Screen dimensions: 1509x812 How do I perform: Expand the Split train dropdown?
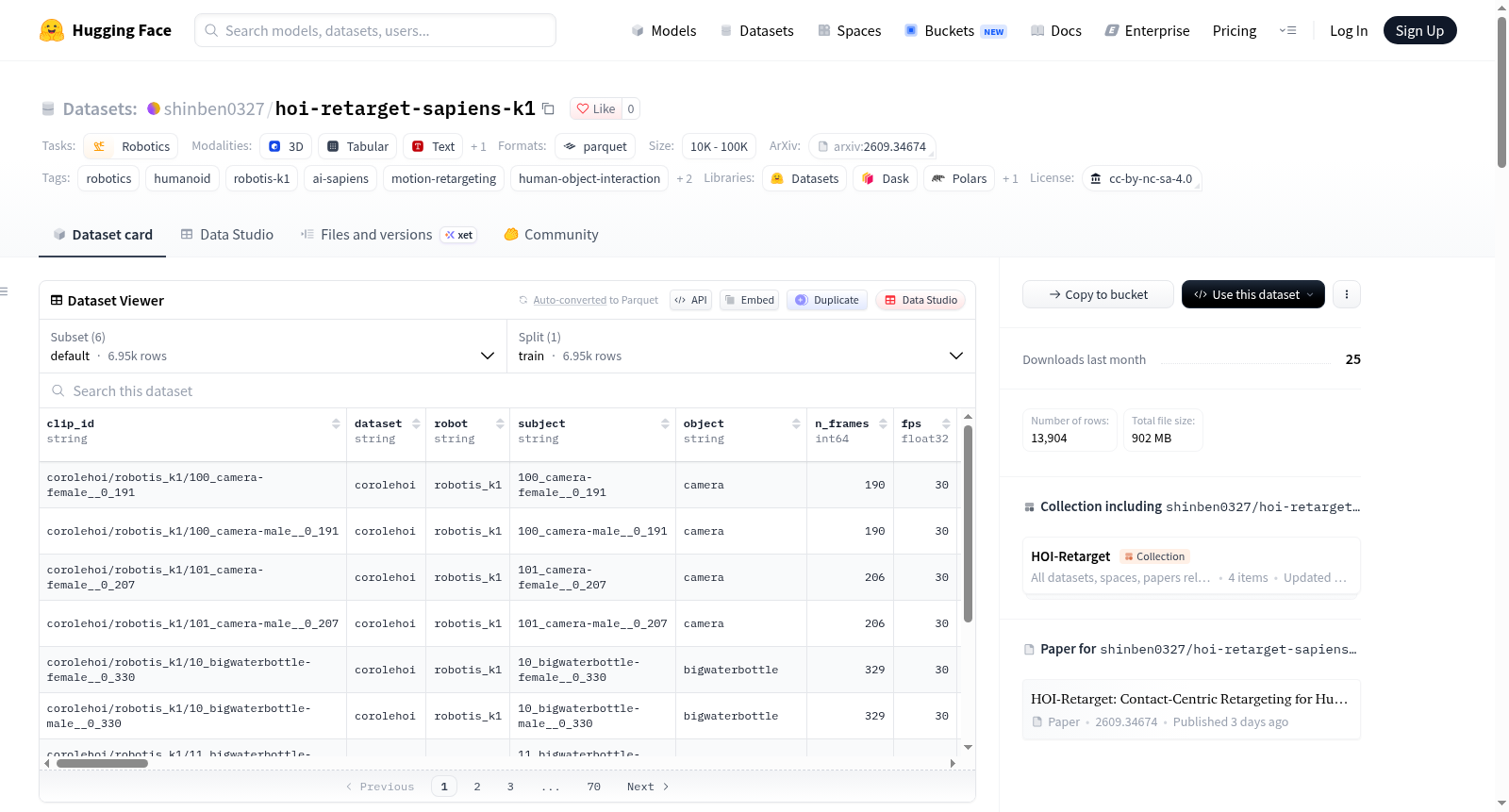[741, 346]
